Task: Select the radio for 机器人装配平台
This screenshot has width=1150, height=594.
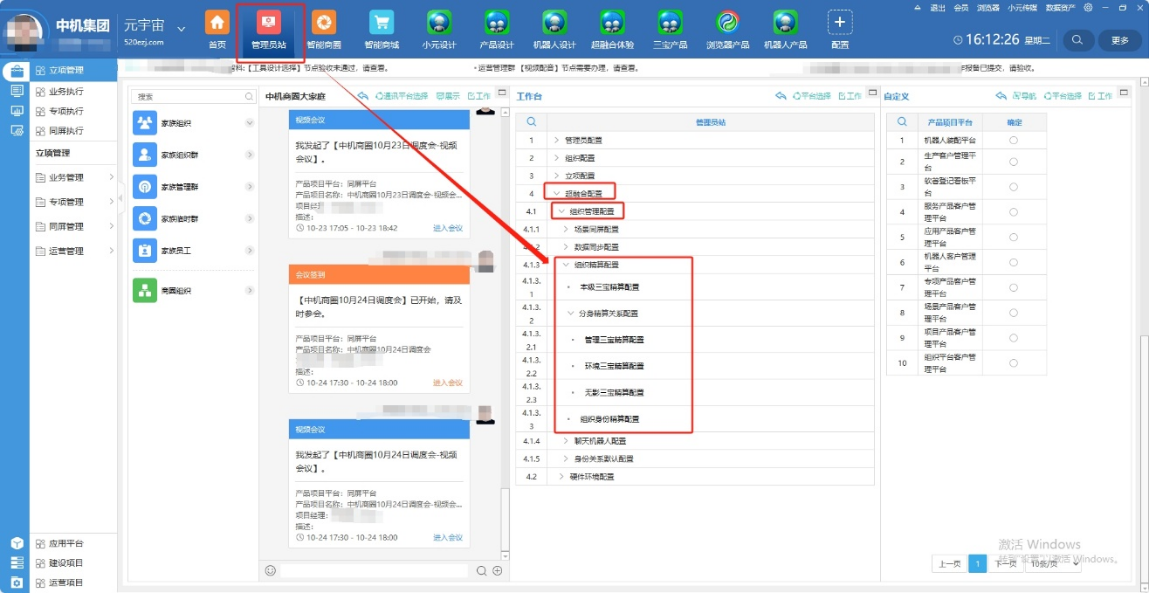Action: 1014,140
